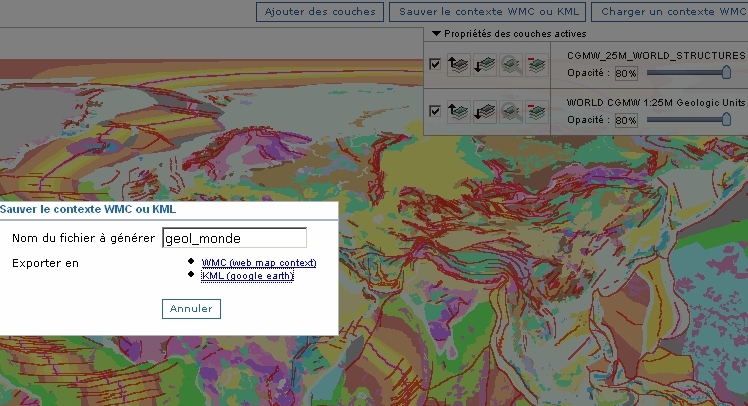The height and width of the screenshot is (406, 748).
Task: Remove the CGMW_25M_WORLD_STRUCTURES layer
Action: point(537,65)
